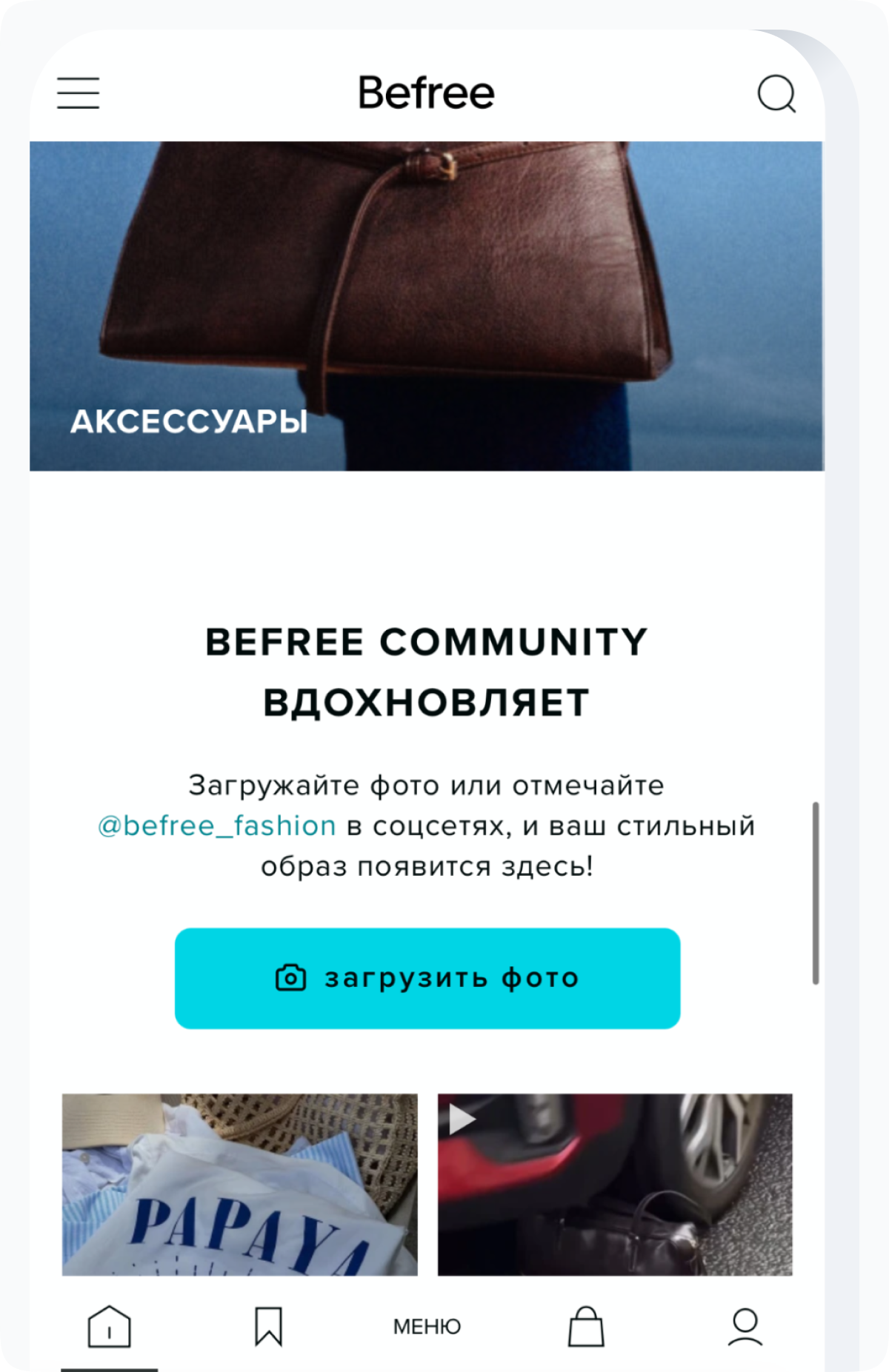889x1372 pixels.
Task: Follow the @befree_fashion link
Action: click(217, 826)
